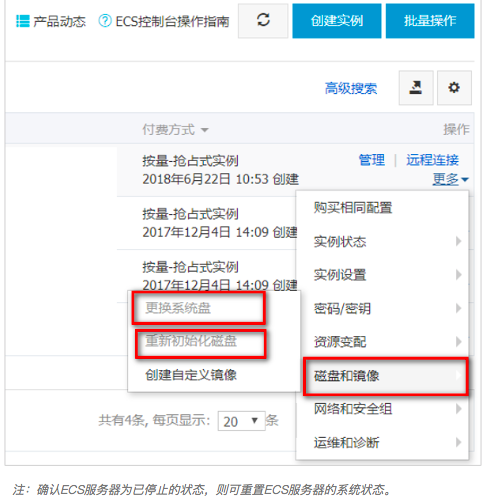Click the 产品动态 list icon
The height and width of the screenshot is (504, 483).
click(23, 21)
